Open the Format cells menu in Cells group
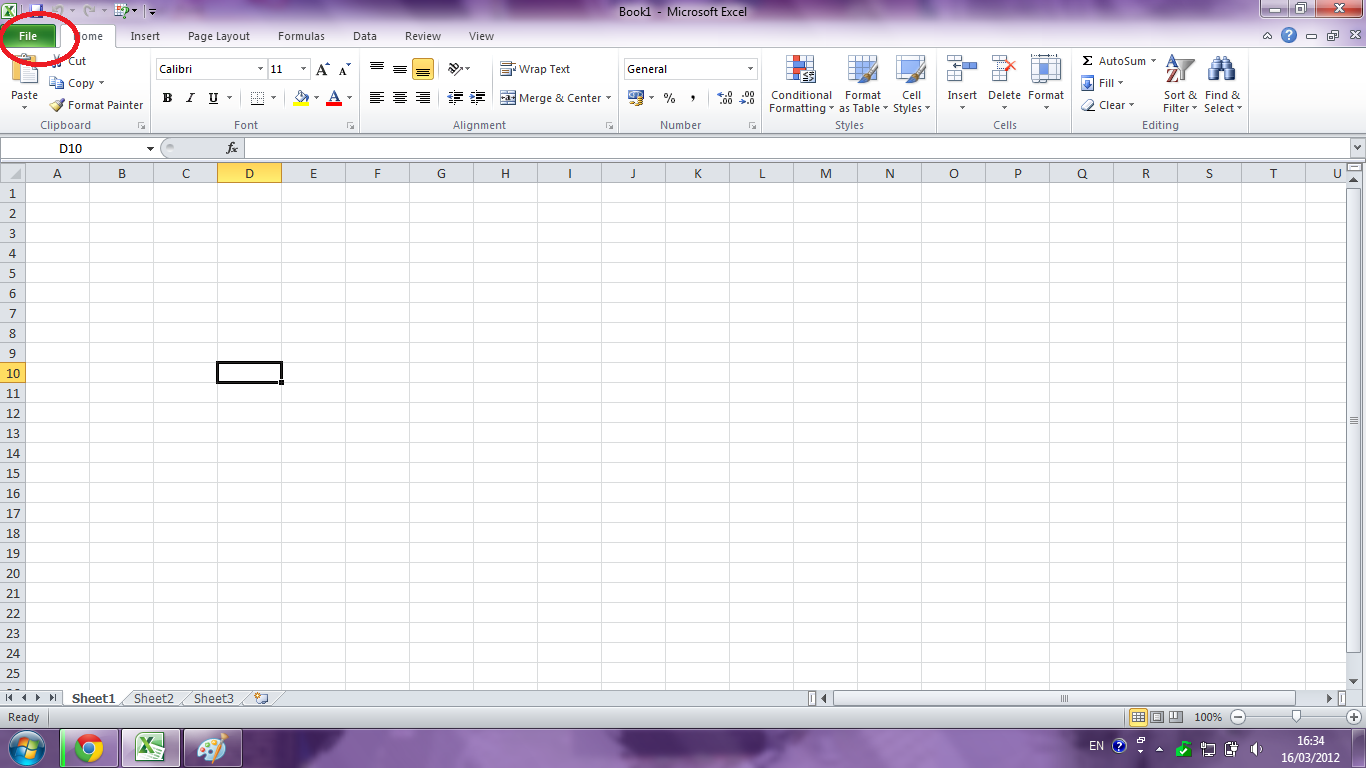Screen dimensions: 1366x768 pyautogui.click(x=1046, y=84)
